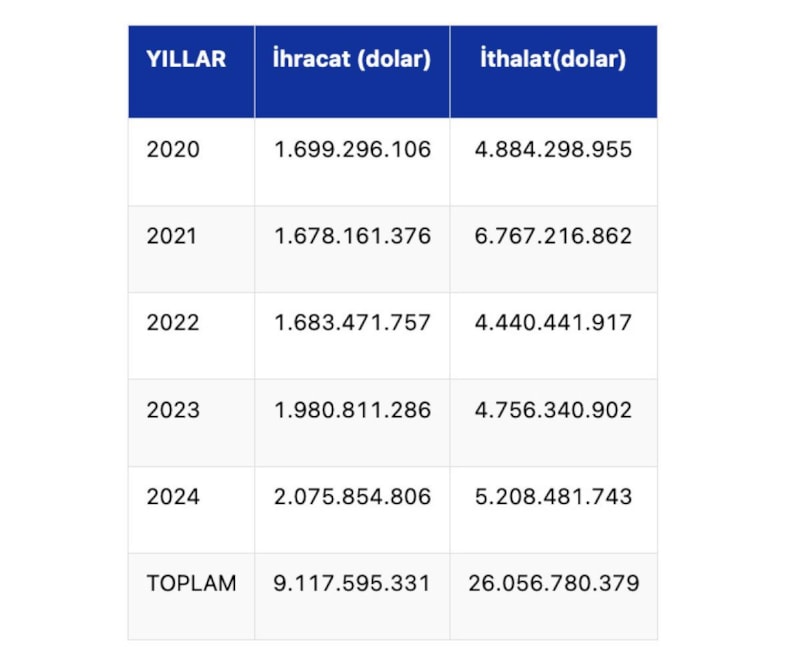Click the TOPLAM row label
This screenshot has height=647, width=800.
click(191, 583)
